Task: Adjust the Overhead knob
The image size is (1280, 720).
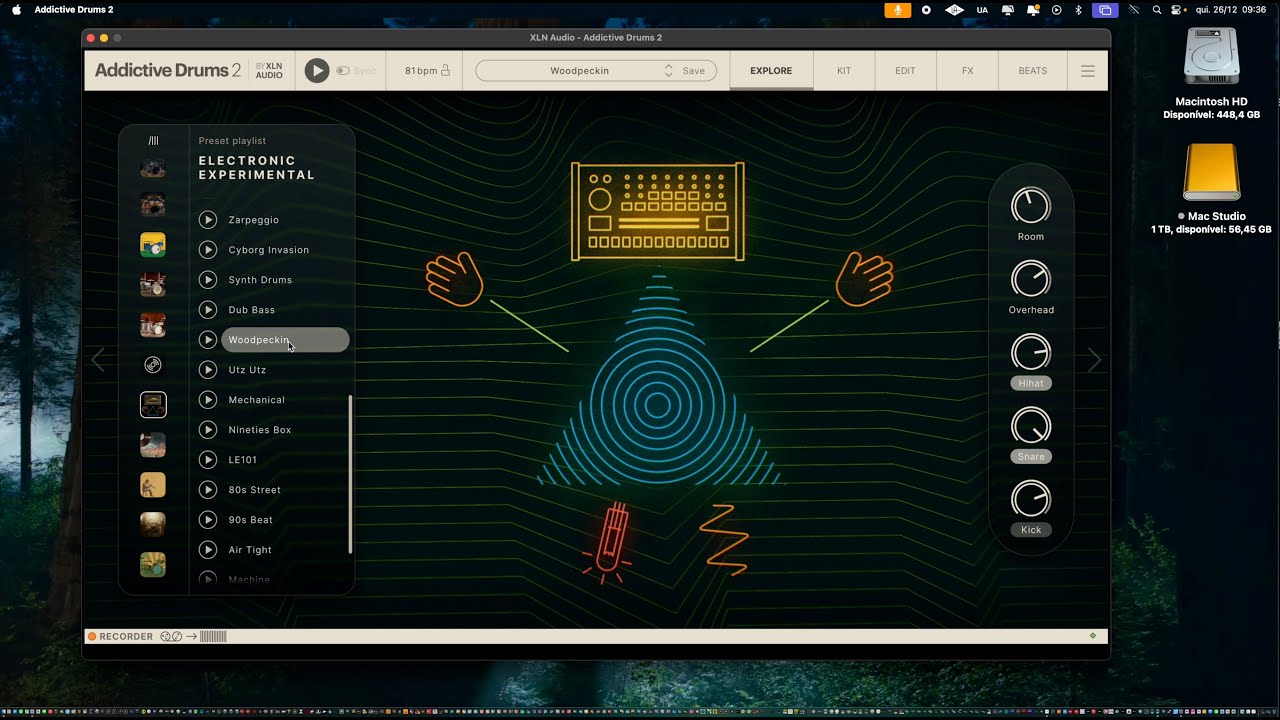Action: point(1031,279)
